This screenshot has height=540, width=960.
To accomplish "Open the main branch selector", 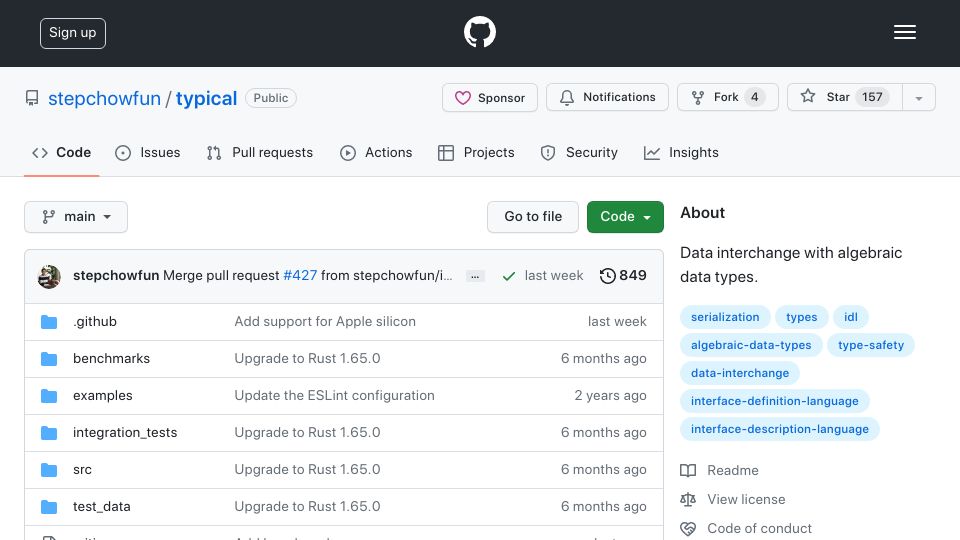I will [x=76, y=217].
